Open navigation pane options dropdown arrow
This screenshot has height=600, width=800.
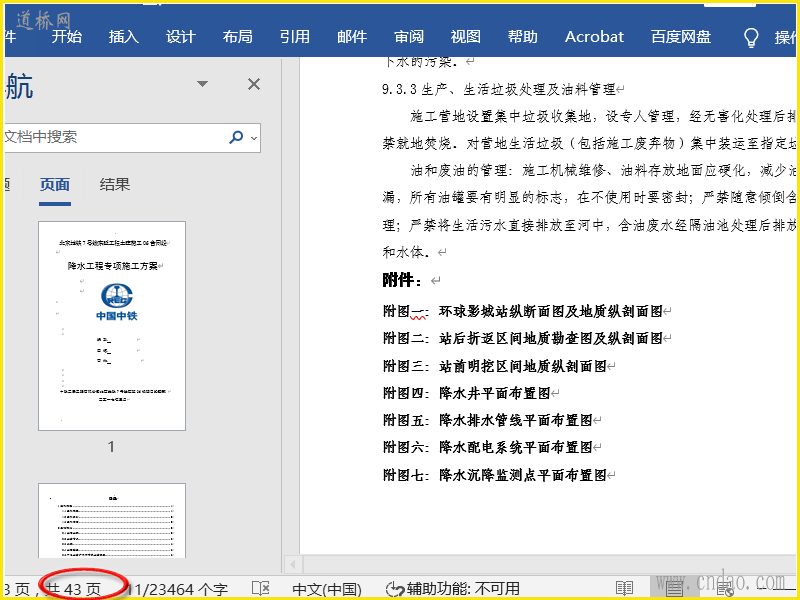click(x=203, y=84)
